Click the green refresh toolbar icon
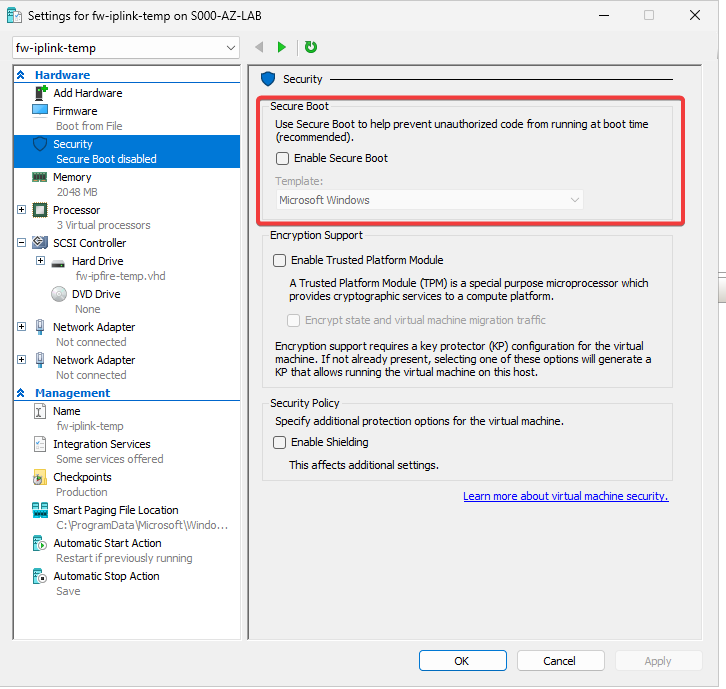This screenshot has height=689, width=726. click(x=311, y=47)
